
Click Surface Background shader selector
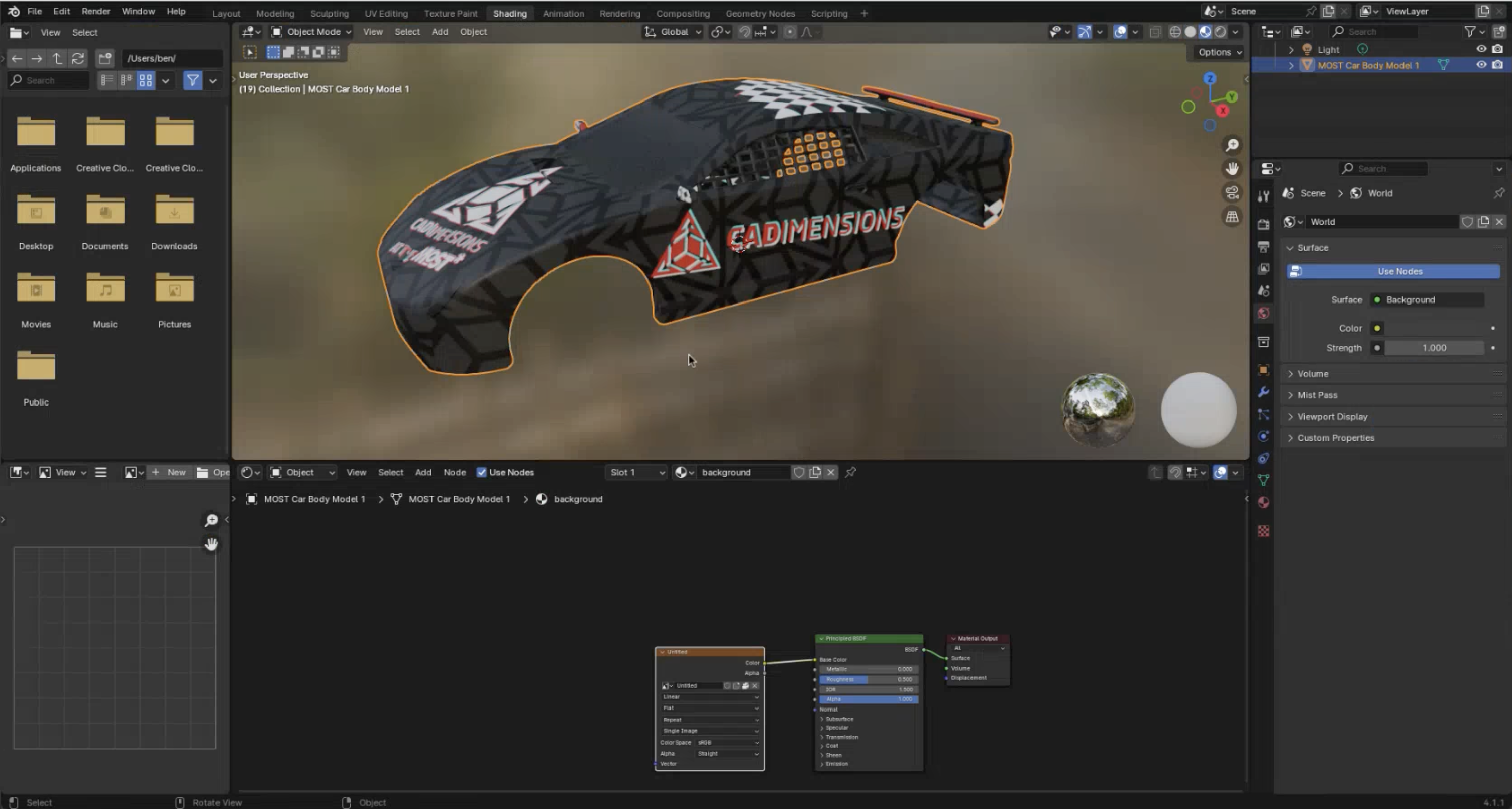click(x=1427, y=300)
